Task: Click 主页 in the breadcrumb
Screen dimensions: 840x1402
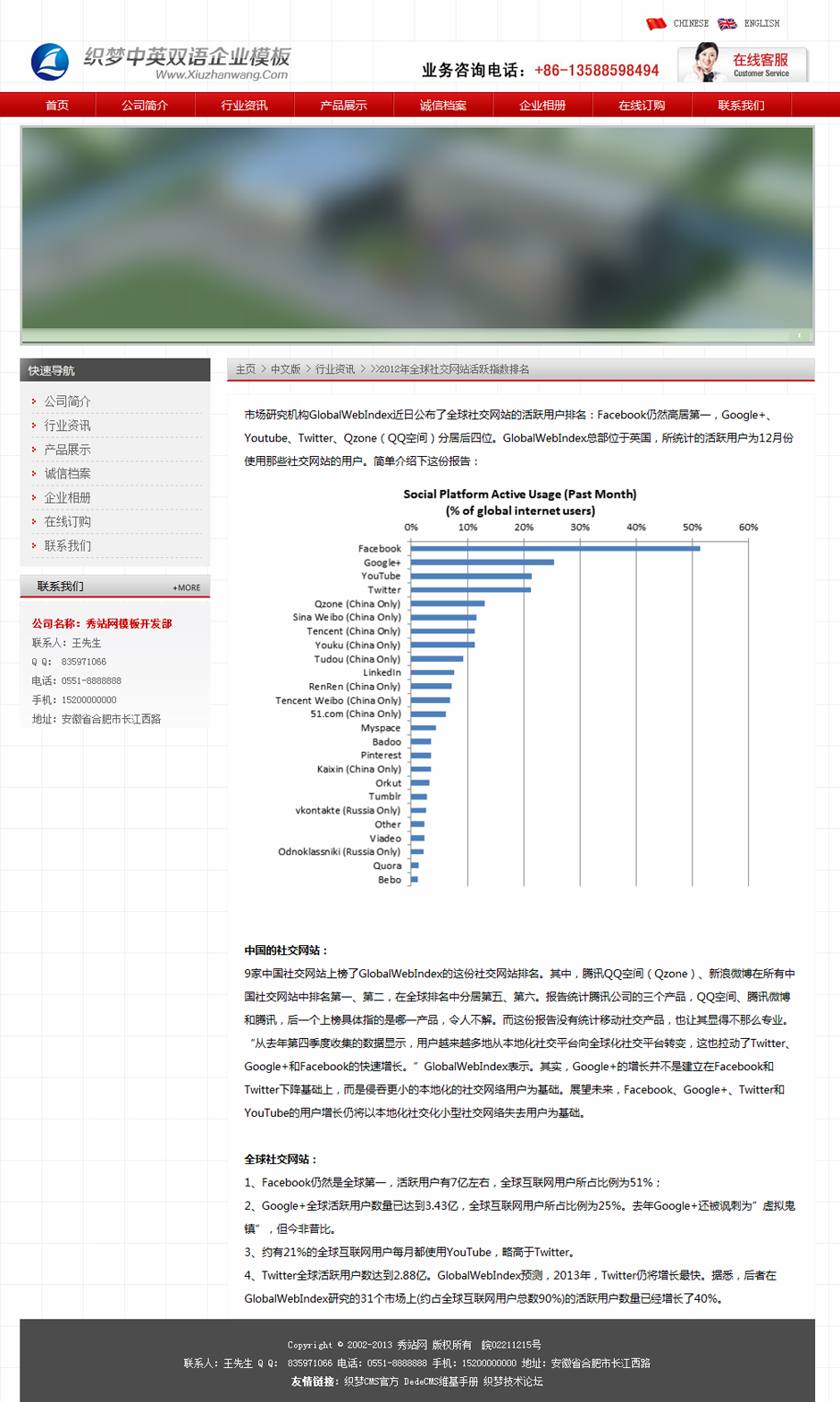Action: point(246,369)
